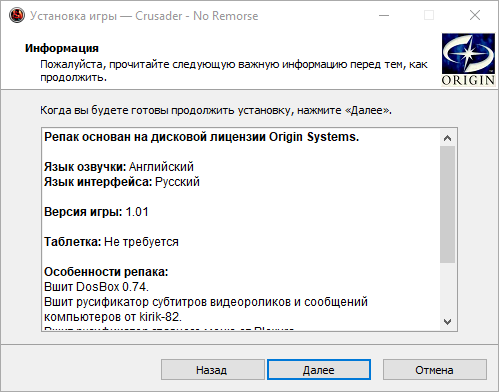Minimize the installer window
499x392 pixels.
coord(384,15)
